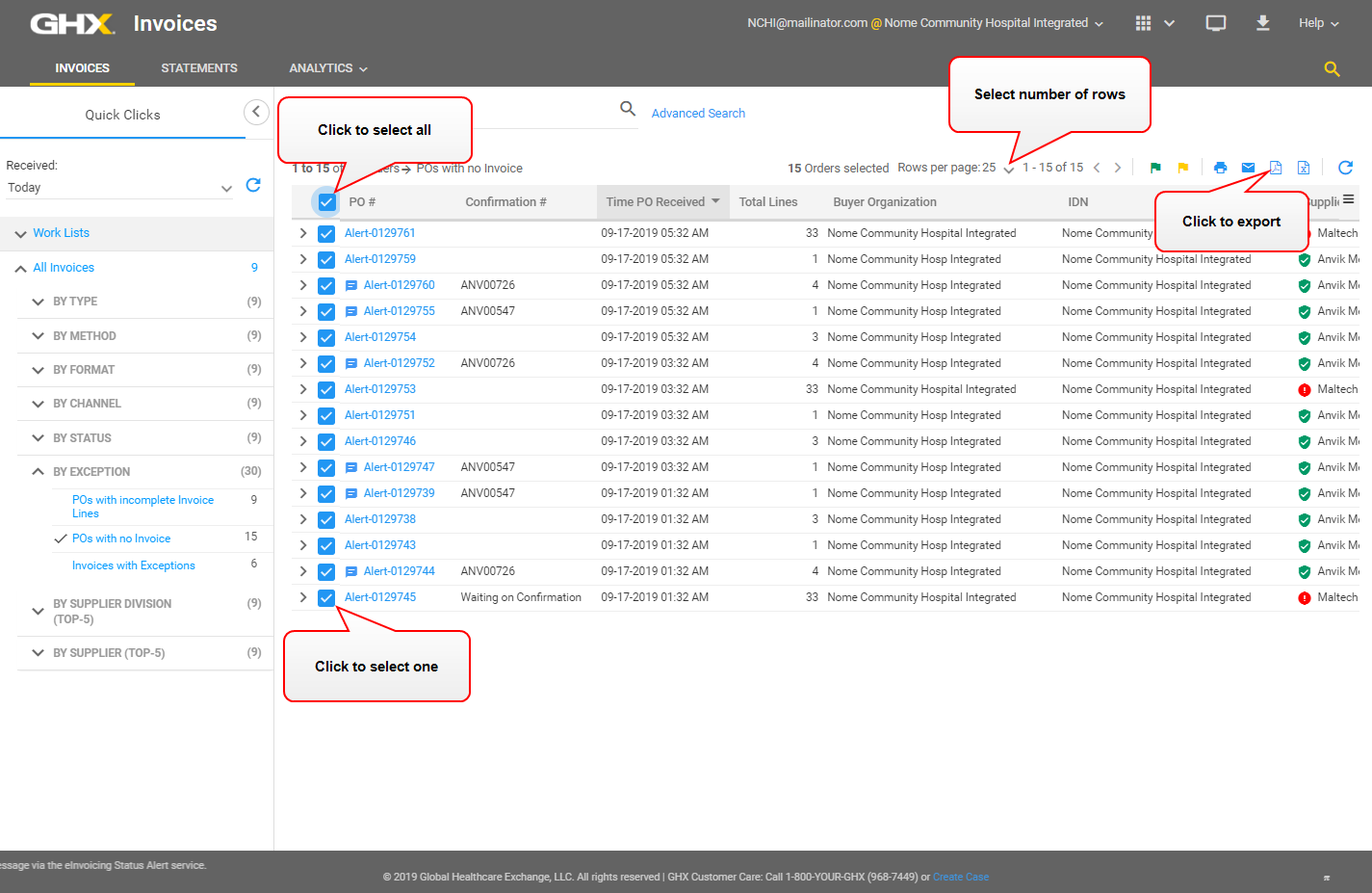Click the green flag icon

click(x=1155, y=168)
